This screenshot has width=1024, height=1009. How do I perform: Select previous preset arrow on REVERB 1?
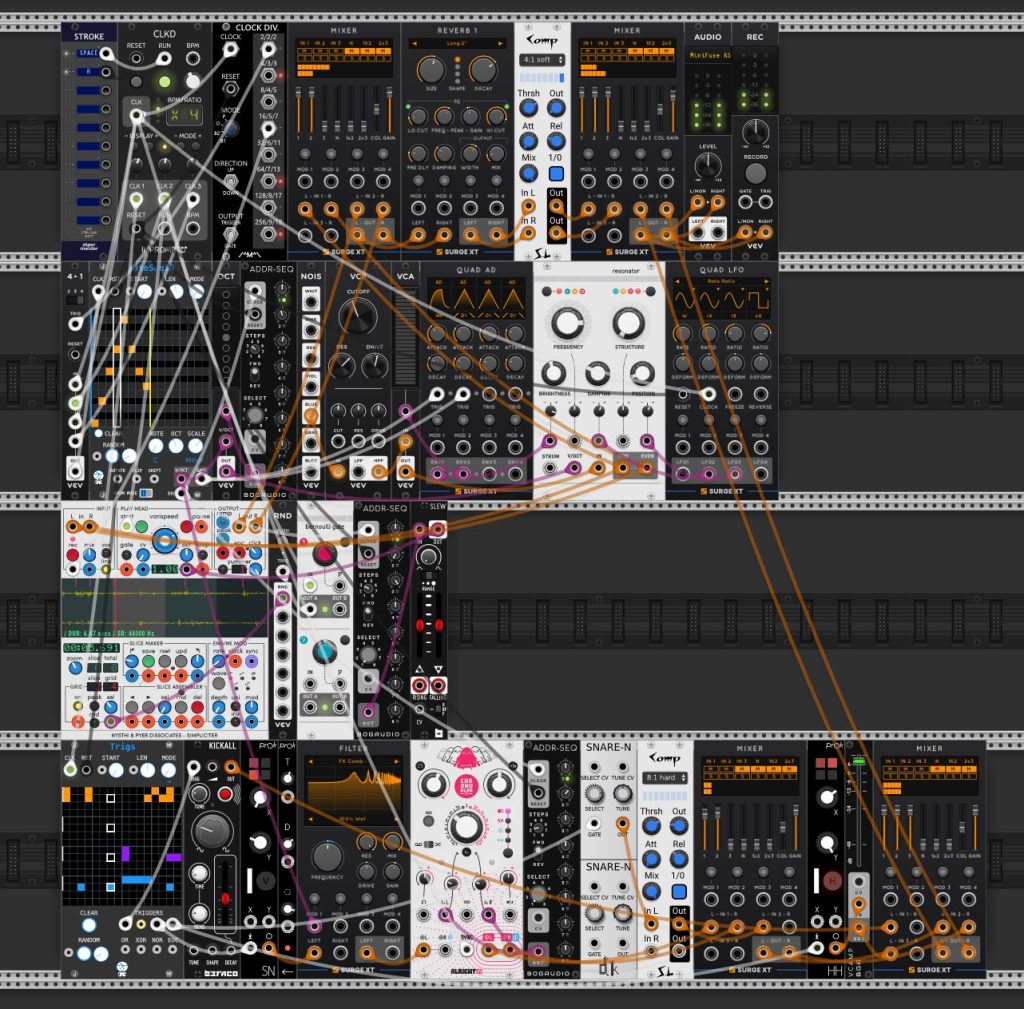pos(413,44)
